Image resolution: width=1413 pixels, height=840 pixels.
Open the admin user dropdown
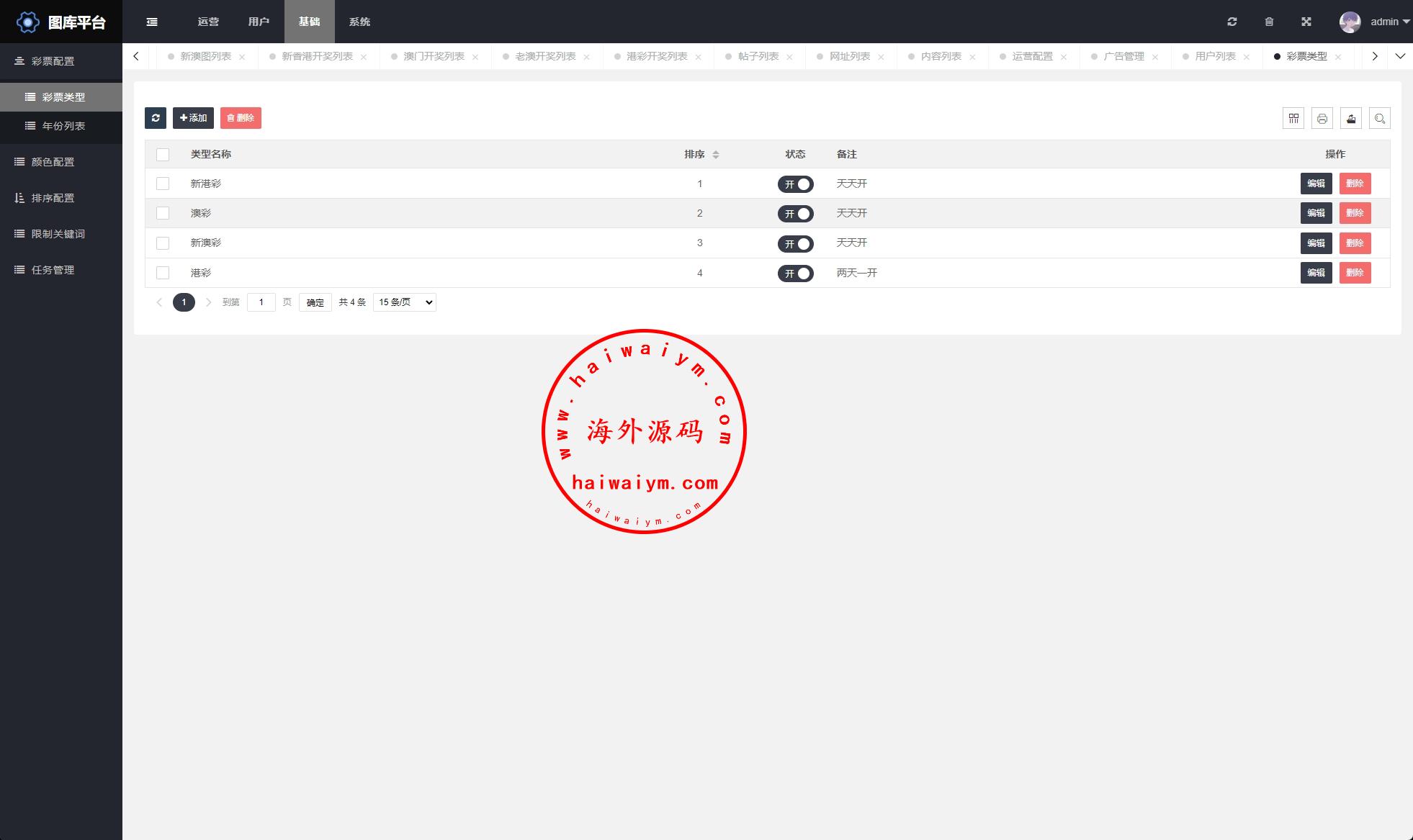1390,22
